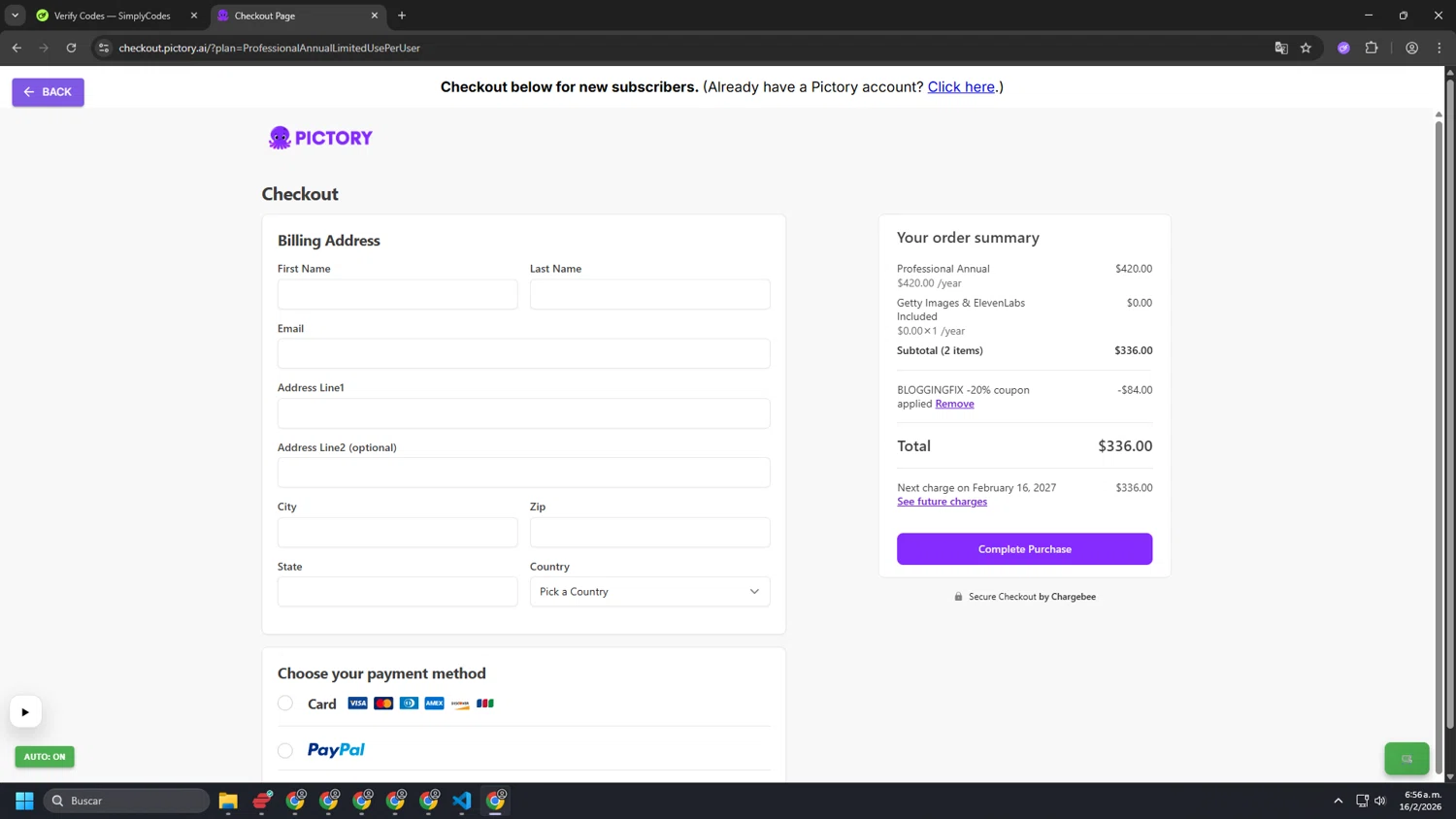This screenshot has height=819, width=1456.
Task: Close the Checkout Page tab
Action: point(375,16)
